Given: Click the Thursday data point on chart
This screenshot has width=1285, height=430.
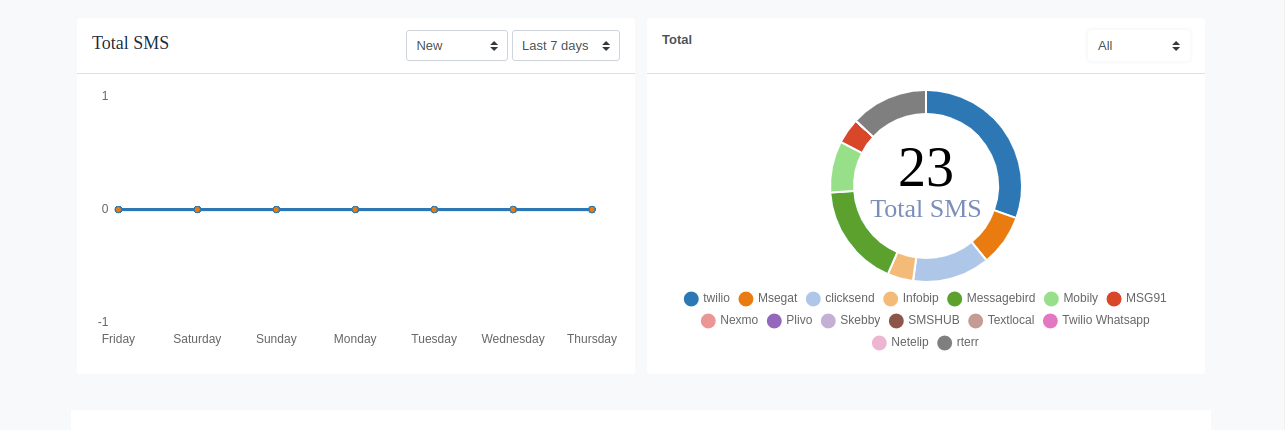Looking at the screenshot, I should [592, 209].
